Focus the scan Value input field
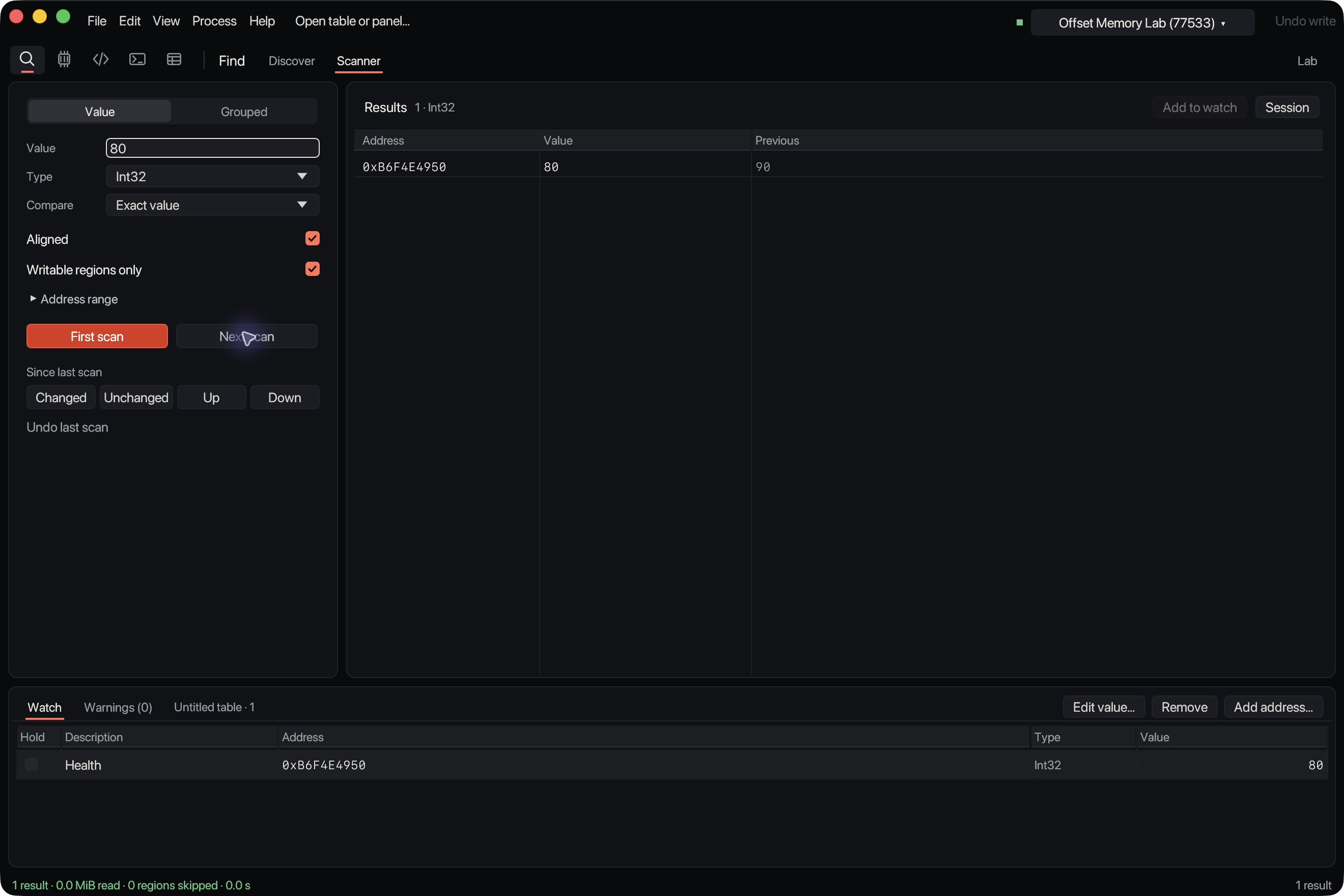The height and width of the screenshot is (896, 1344). (212, 148)
